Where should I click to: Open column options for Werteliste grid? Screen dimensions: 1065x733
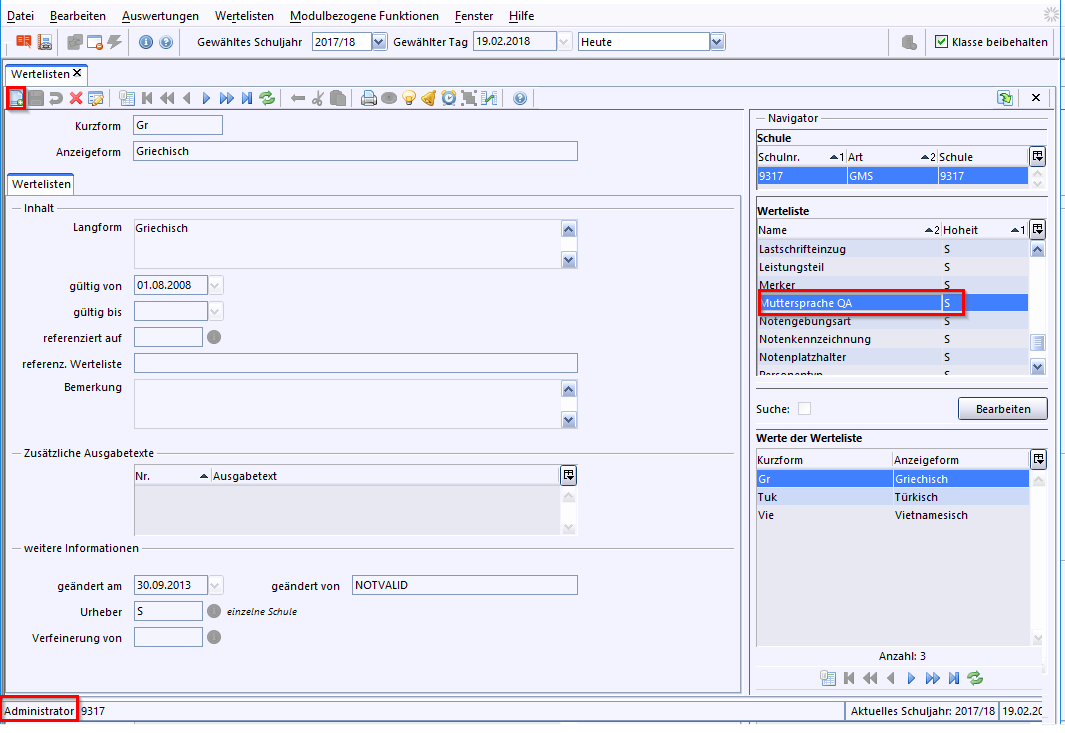[1037, 229]
